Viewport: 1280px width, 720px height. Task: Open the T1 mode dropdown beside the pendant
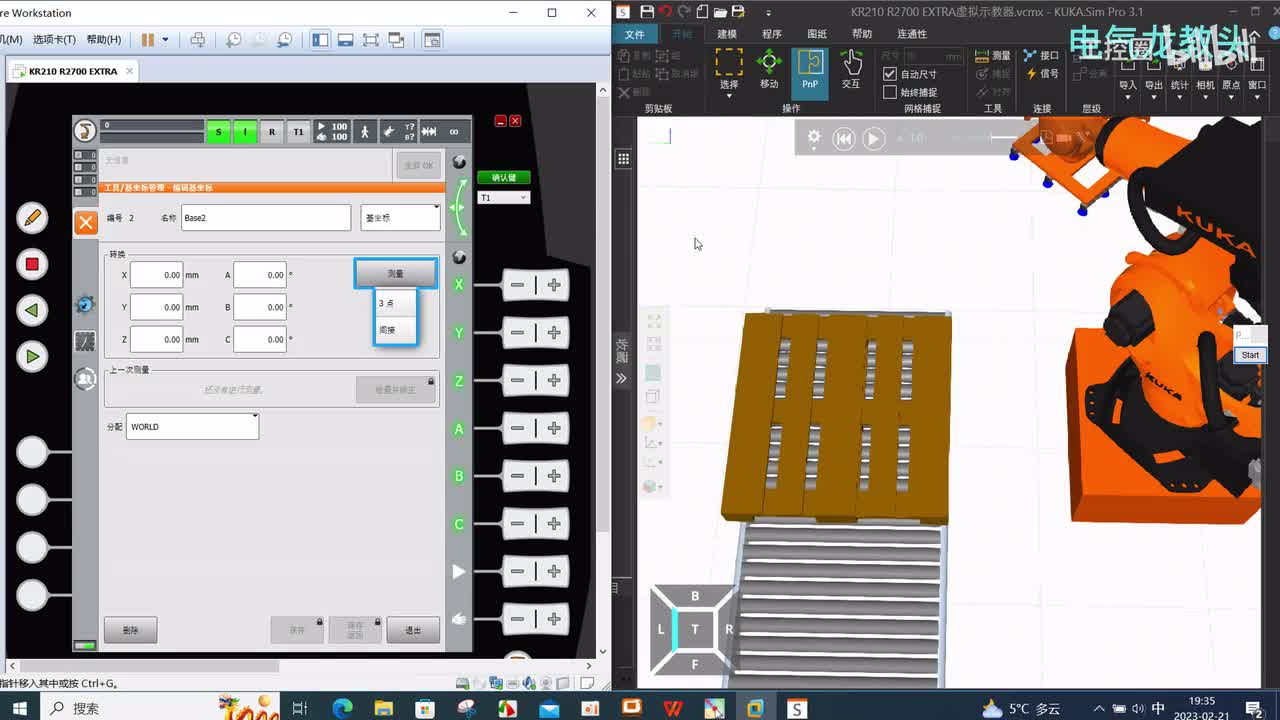(504, 198)
